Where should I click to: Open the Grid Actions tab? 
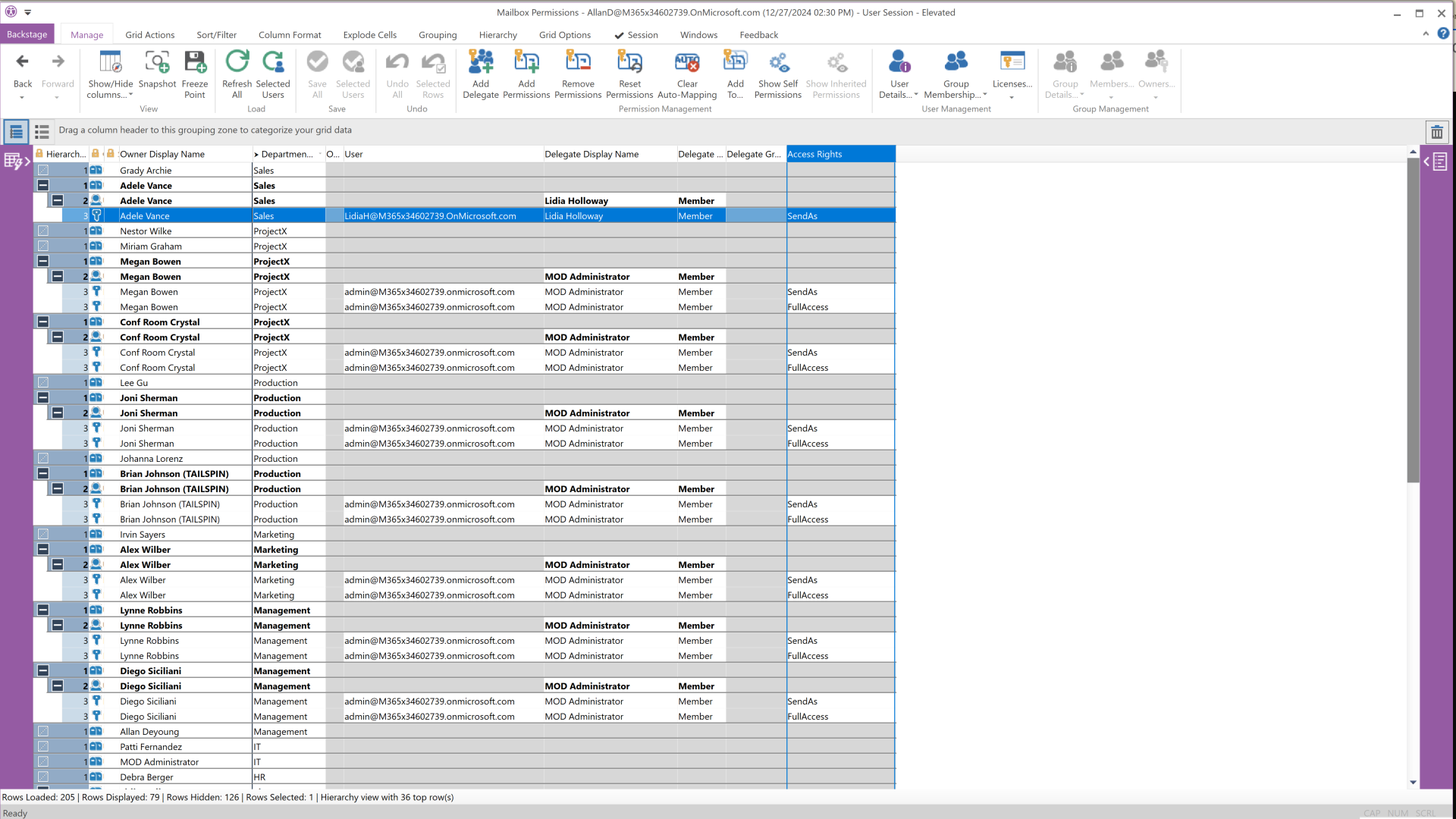tap(149, 35)
